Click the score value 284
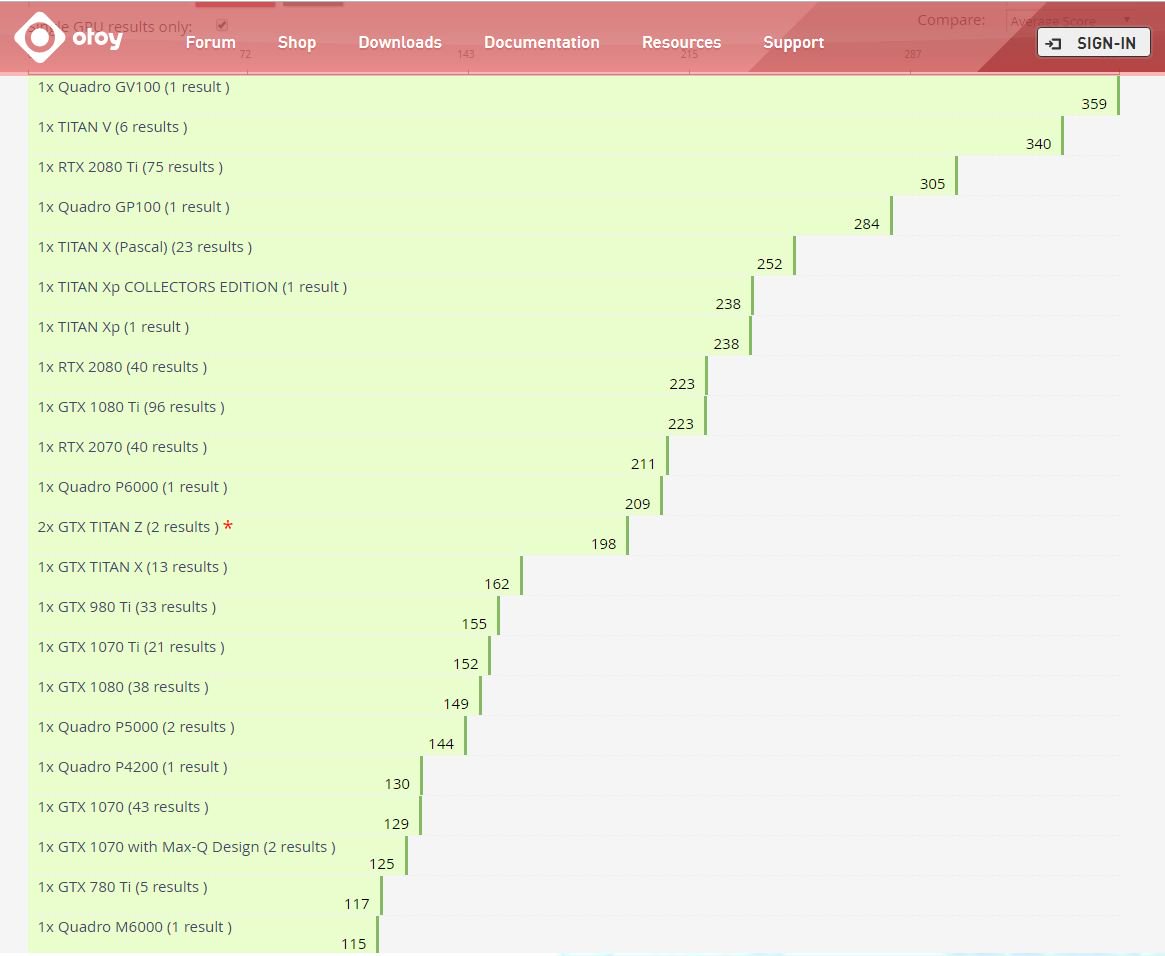The height and width of the screenshot is (956, 1165). [866, 224]
